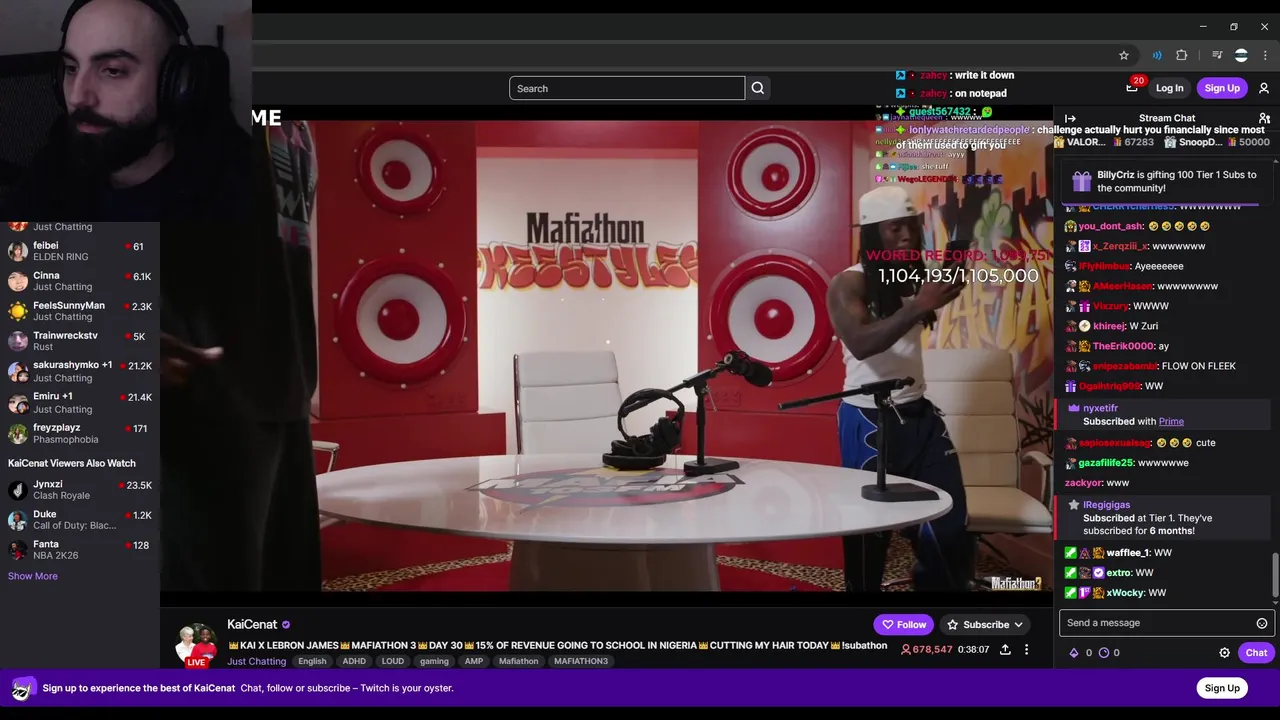Click xWocky username in chat
The image size is (1280, 720).
click(x=1125, y=593)
